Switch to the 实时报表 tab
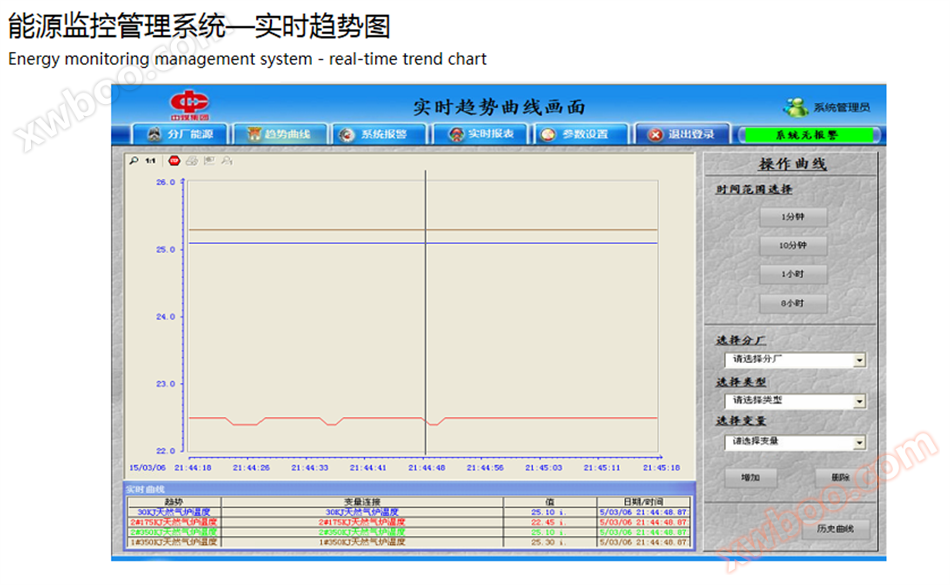This screenshot has height=585, width=950. [x=481, y=134]
